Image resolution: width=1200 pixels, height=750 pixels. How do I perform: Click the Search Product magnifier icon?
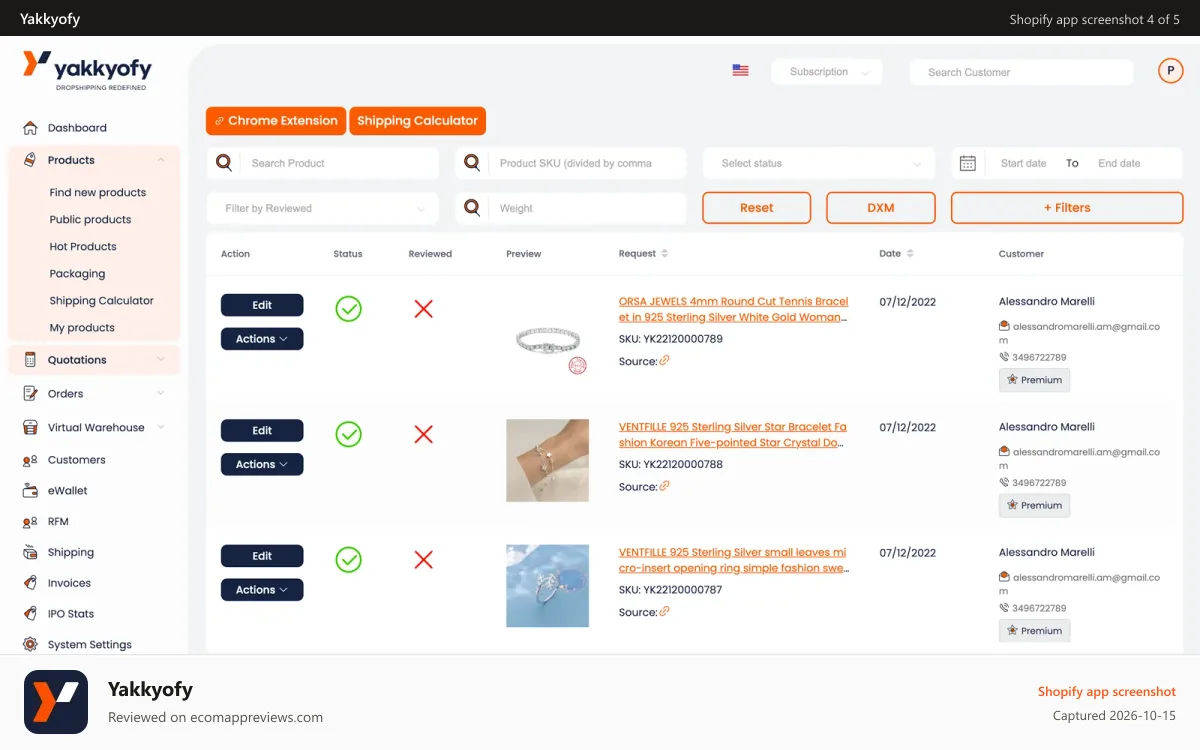(224, 163)
